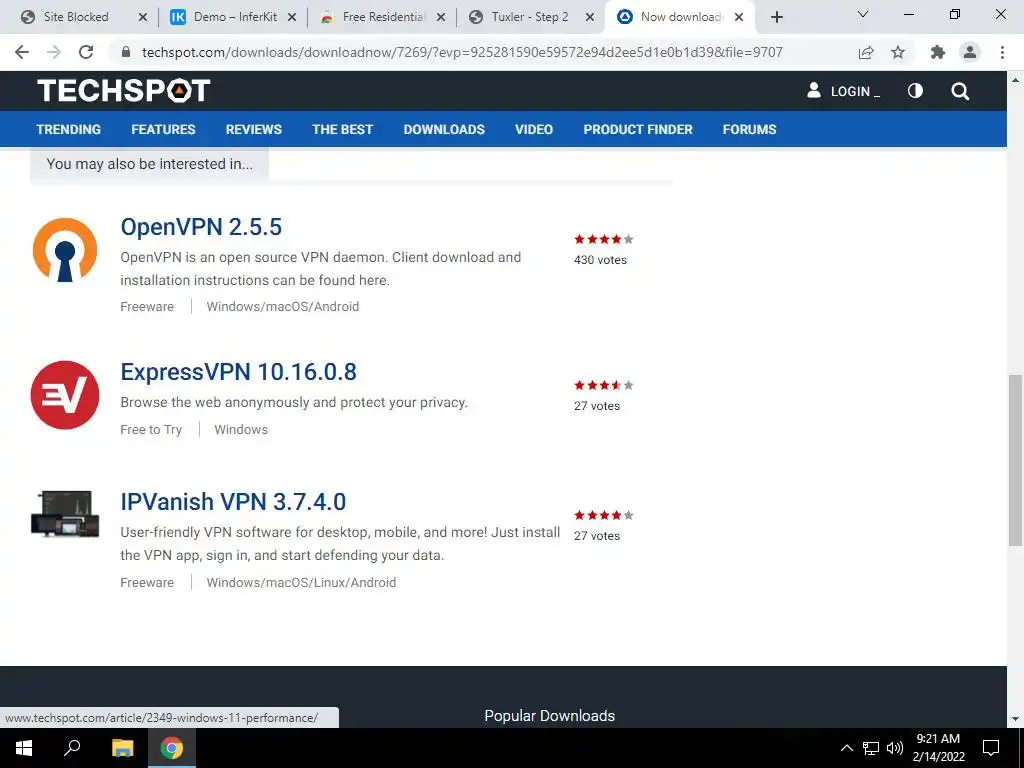Click the OpenVPN keyhole logo
Image resolution: width=1024 pixels, height=768 pixels.
click(x=65, y=251)
